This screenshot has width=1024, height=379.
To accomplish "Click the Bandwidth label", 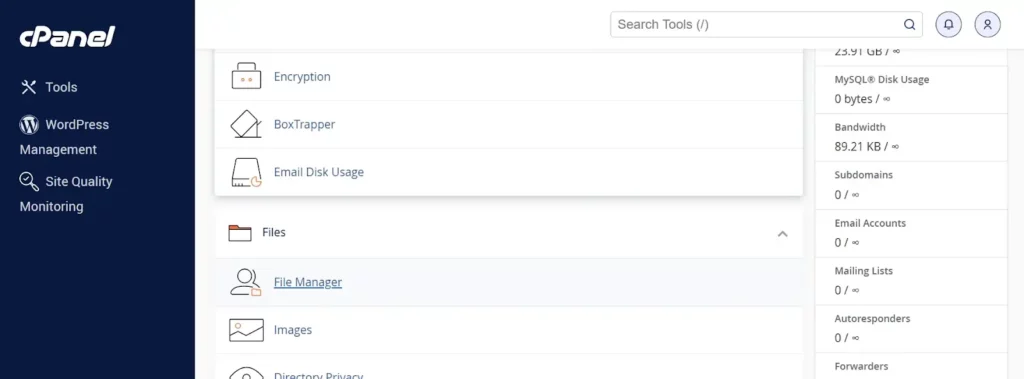I will [860, 127].
